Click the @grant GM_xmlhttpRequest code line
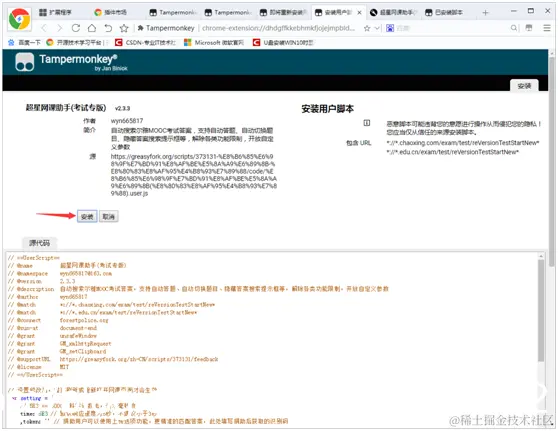558x431 pixels. pyautogui.click(x=59, y=344)
